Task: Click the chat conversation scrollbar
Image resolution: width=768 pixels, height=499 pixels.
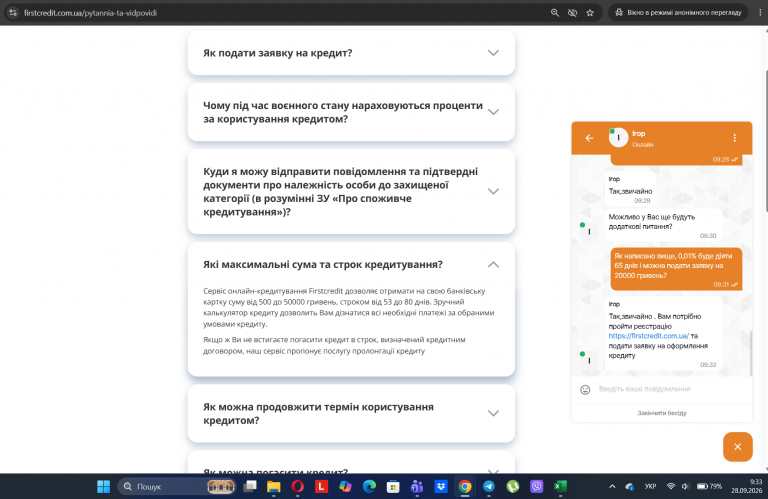Action: [x=750, y=353]
